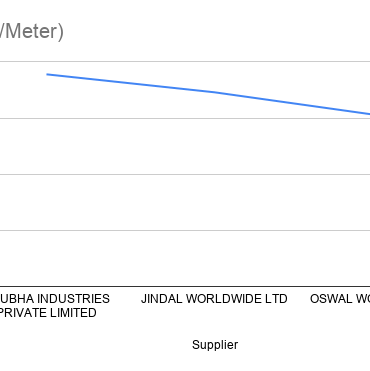Click the blue line segment nearing Oswal label

coord(333,109)
